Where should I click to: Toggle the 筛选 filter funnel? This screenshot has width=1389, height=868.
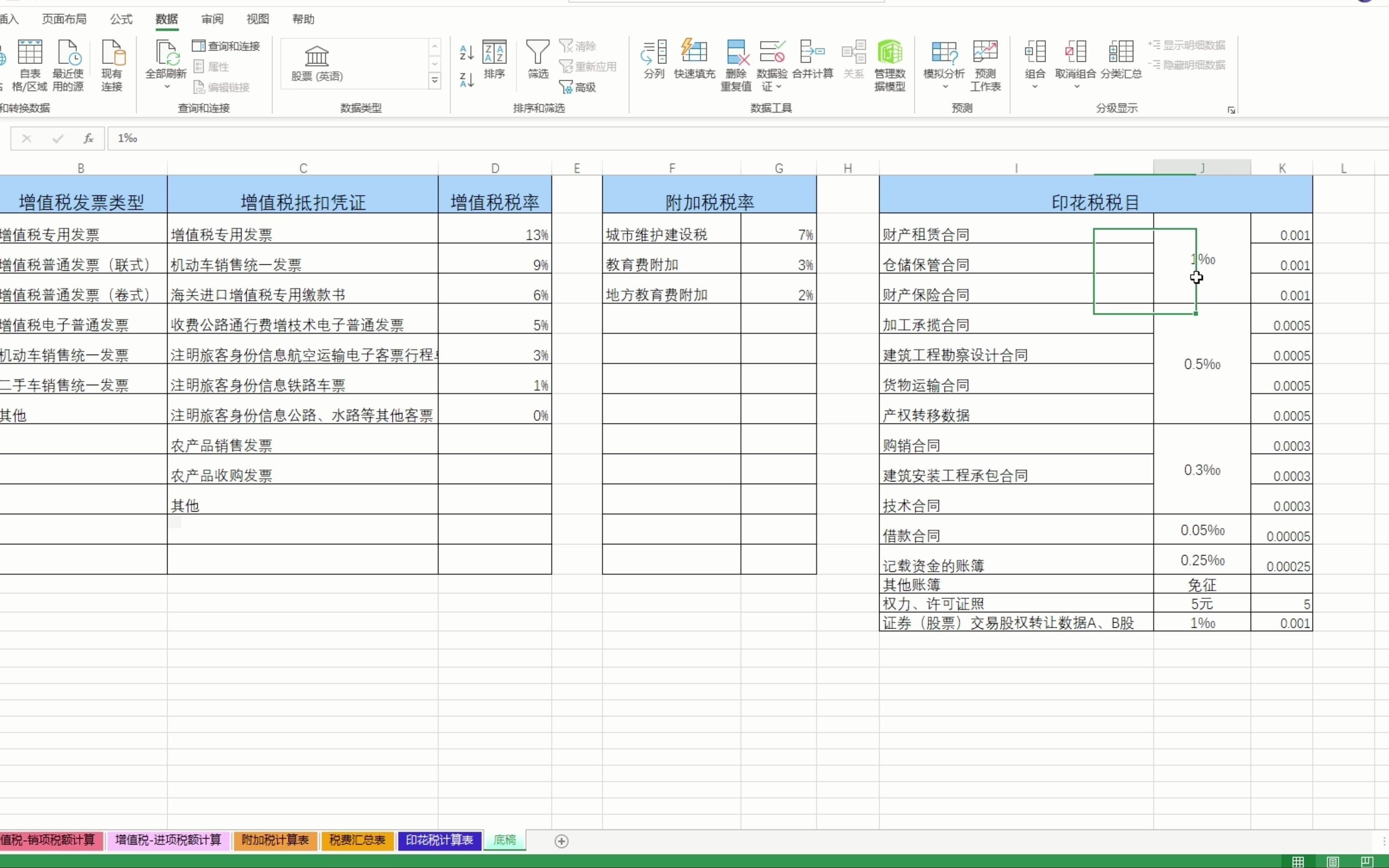click(538, 59)
